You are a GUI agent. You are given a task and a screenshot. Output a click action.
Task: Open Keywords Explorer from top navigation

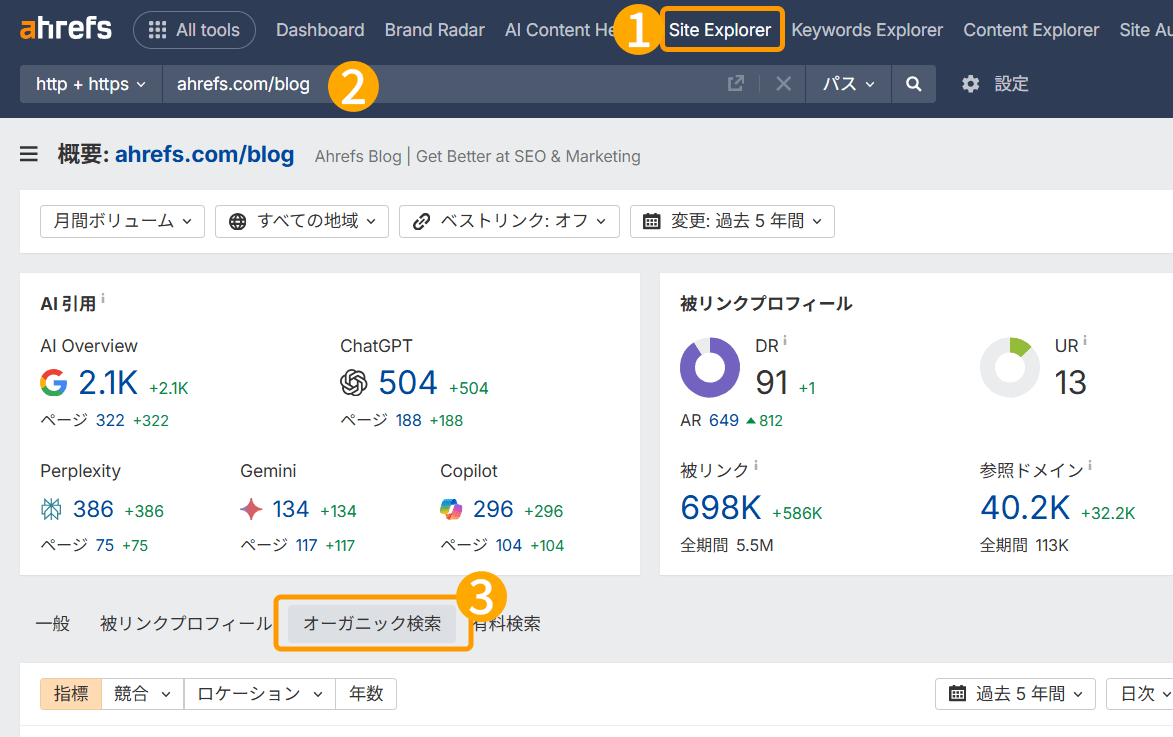pyautogui.click(x=866, y=30)
